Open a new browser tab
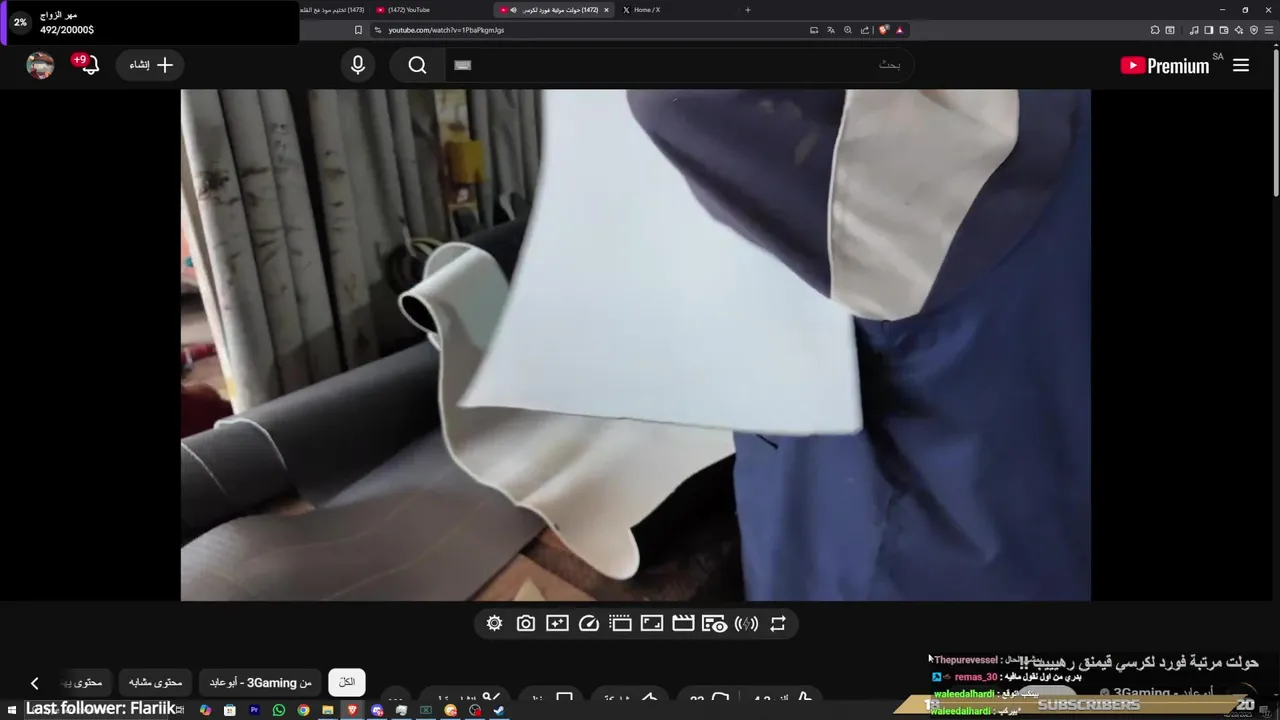 pos(748,10)
